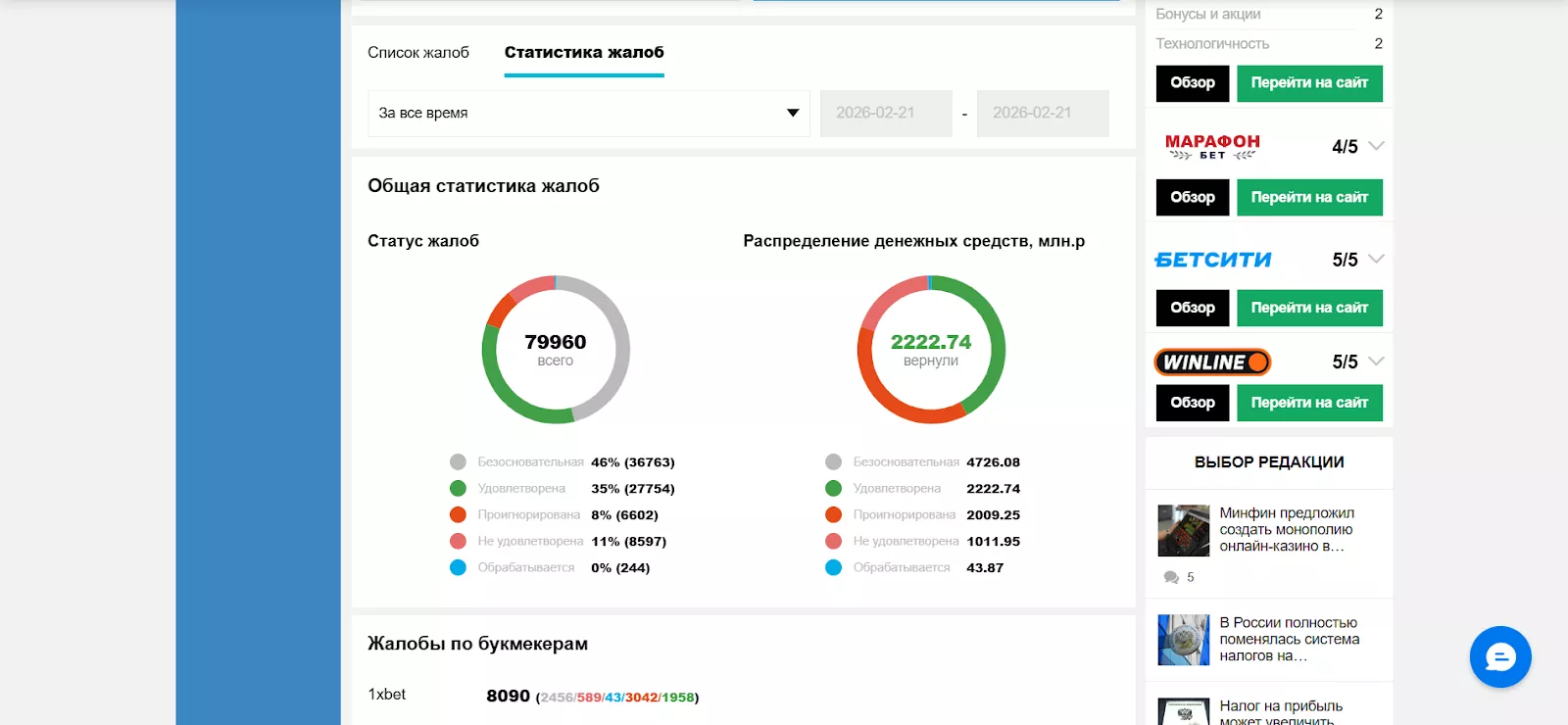Viewport: 1568px width, 725px height.
Task: Click the start date field 2026-02-21
Action: (x=886, y=113)
